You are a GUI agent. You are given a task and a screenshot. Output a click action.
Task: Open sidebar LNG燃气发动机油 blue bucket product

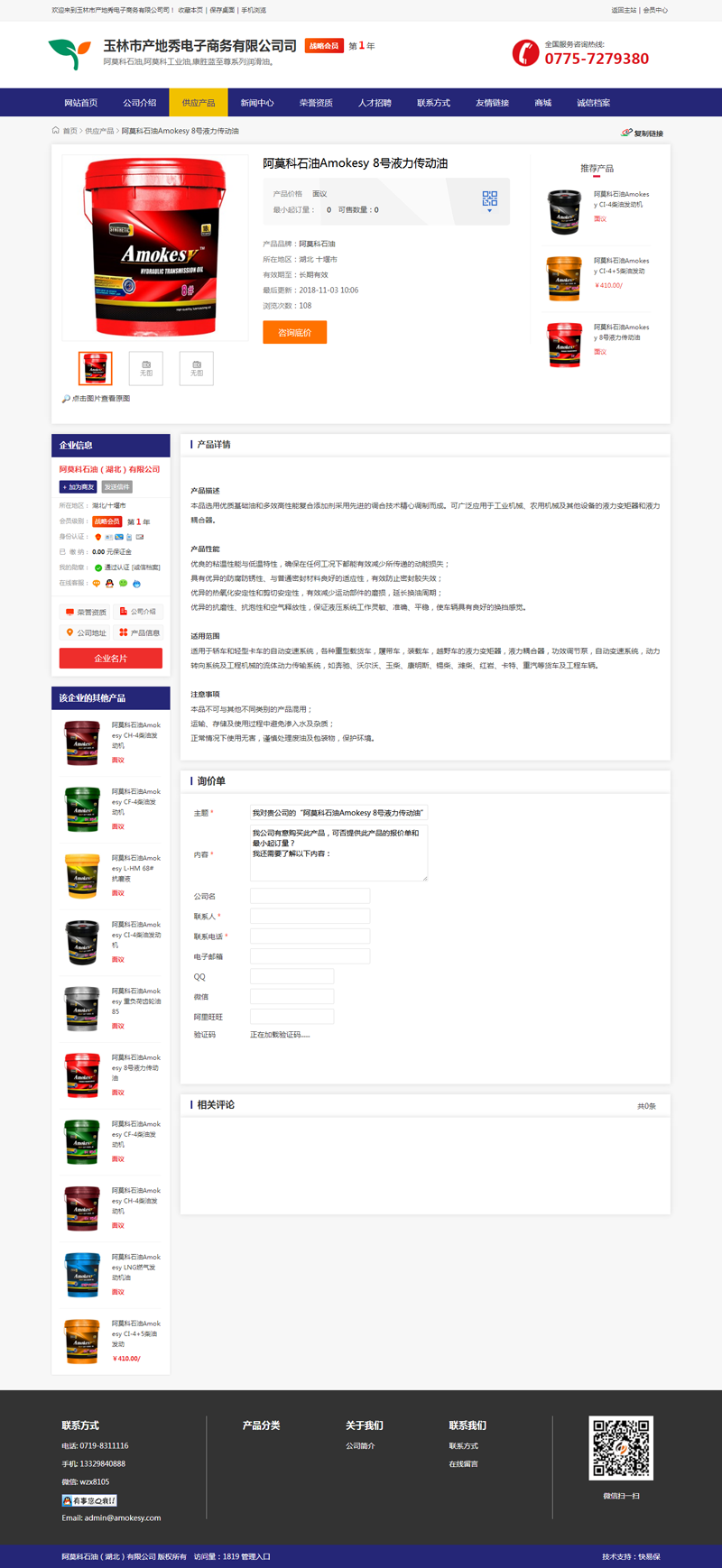pyautogui.click(x=82, y=1275)
